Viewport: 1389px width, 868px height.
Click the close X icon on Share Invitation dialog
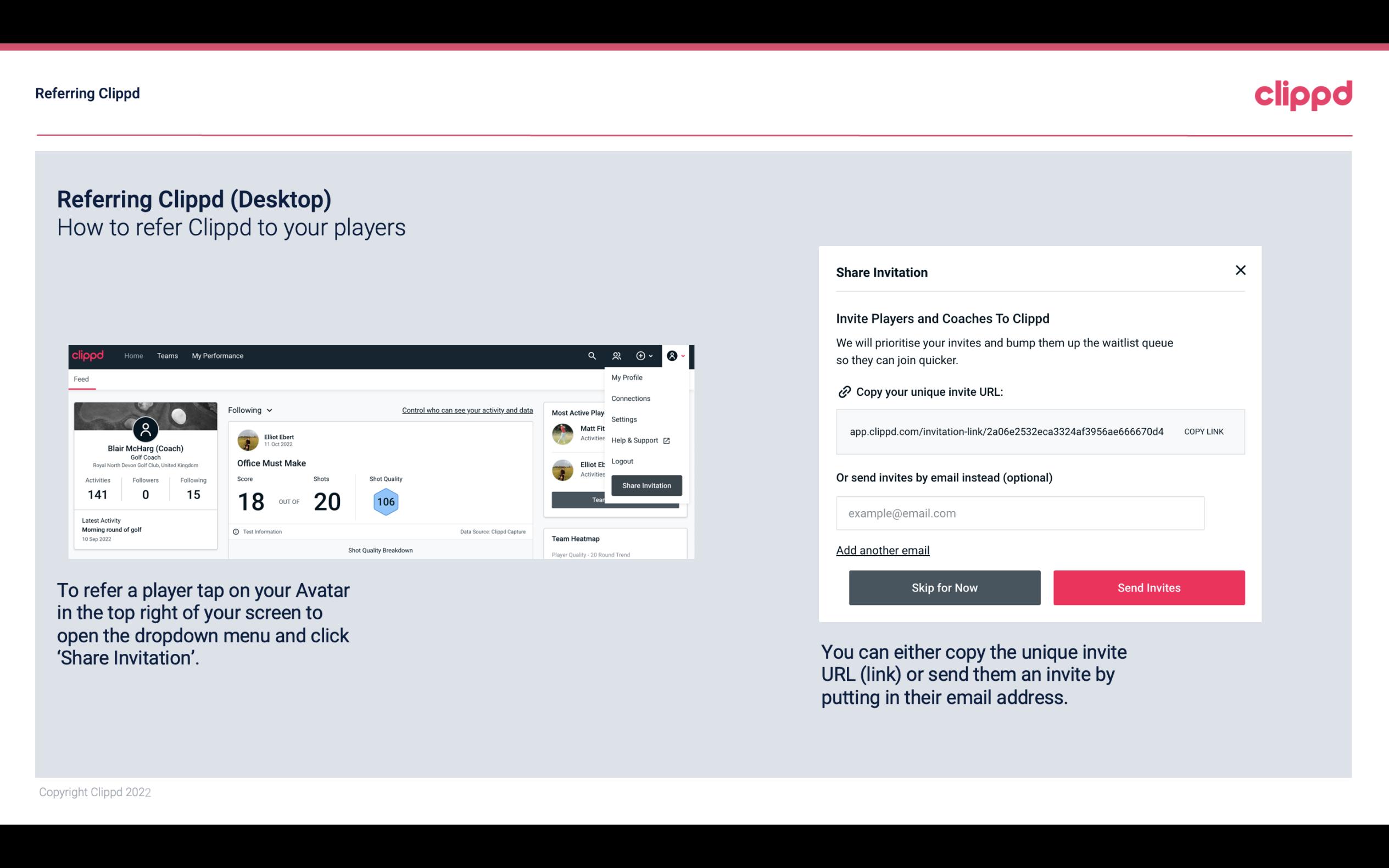click(1240, 270)
